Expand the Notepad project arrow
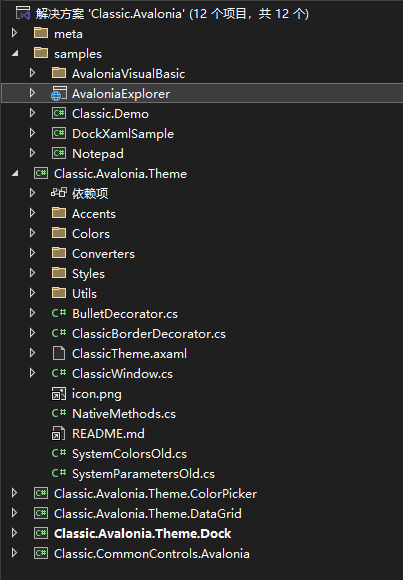Viewport: 403px width, 580px height. (33, 153)
